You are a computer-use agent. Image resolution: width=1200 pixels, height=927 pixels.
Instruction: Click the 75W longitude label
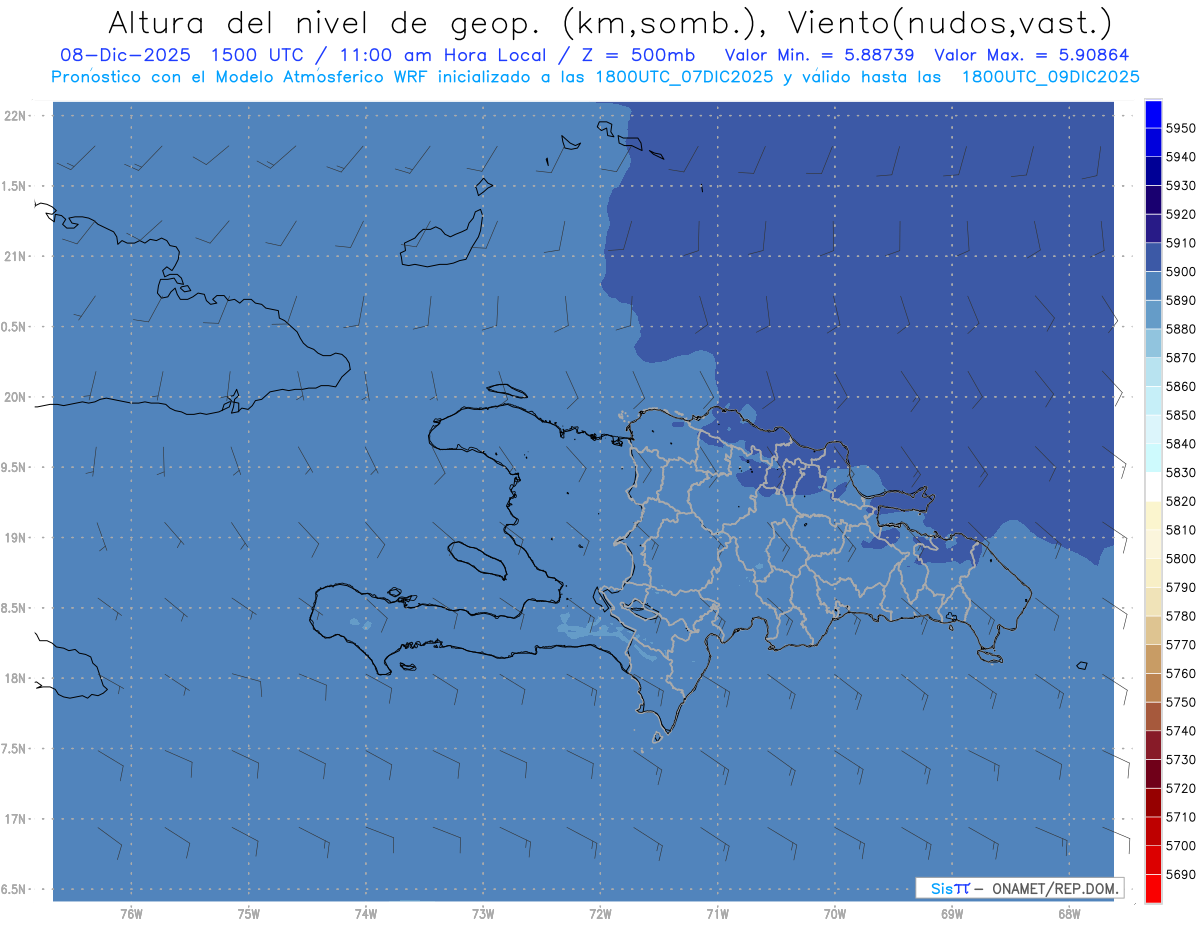[249, 914]
